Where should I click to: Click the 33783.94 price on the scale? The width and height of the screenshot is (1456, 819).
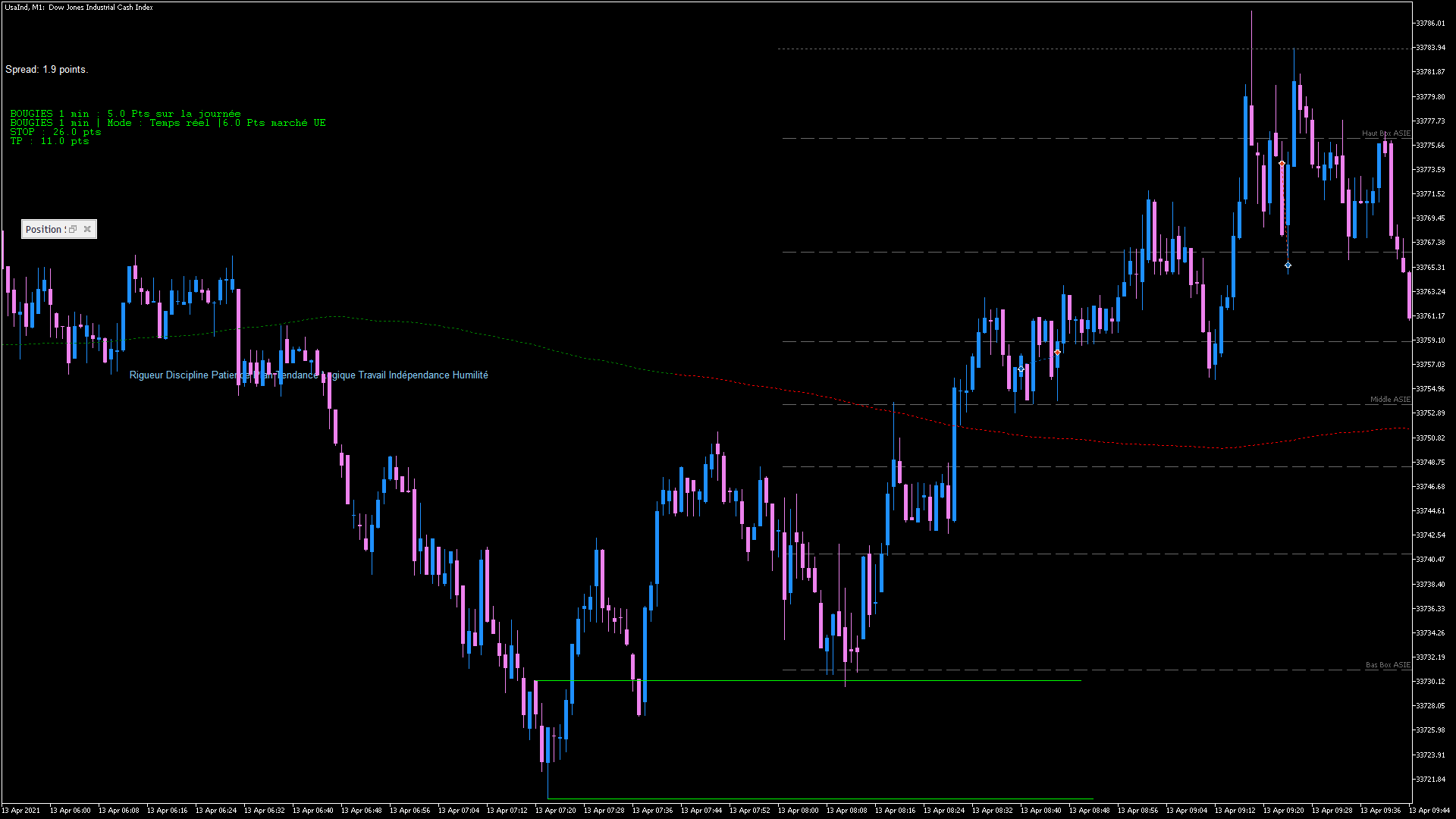[x=1429, y=48]
